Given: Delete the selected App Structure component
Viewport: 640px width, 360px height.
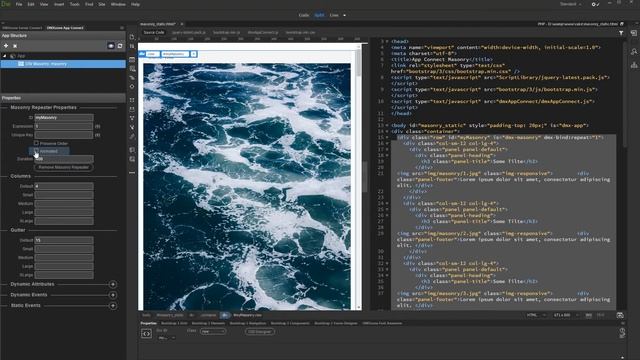Looking at the screenshot, I should click(x=15, y=46).
